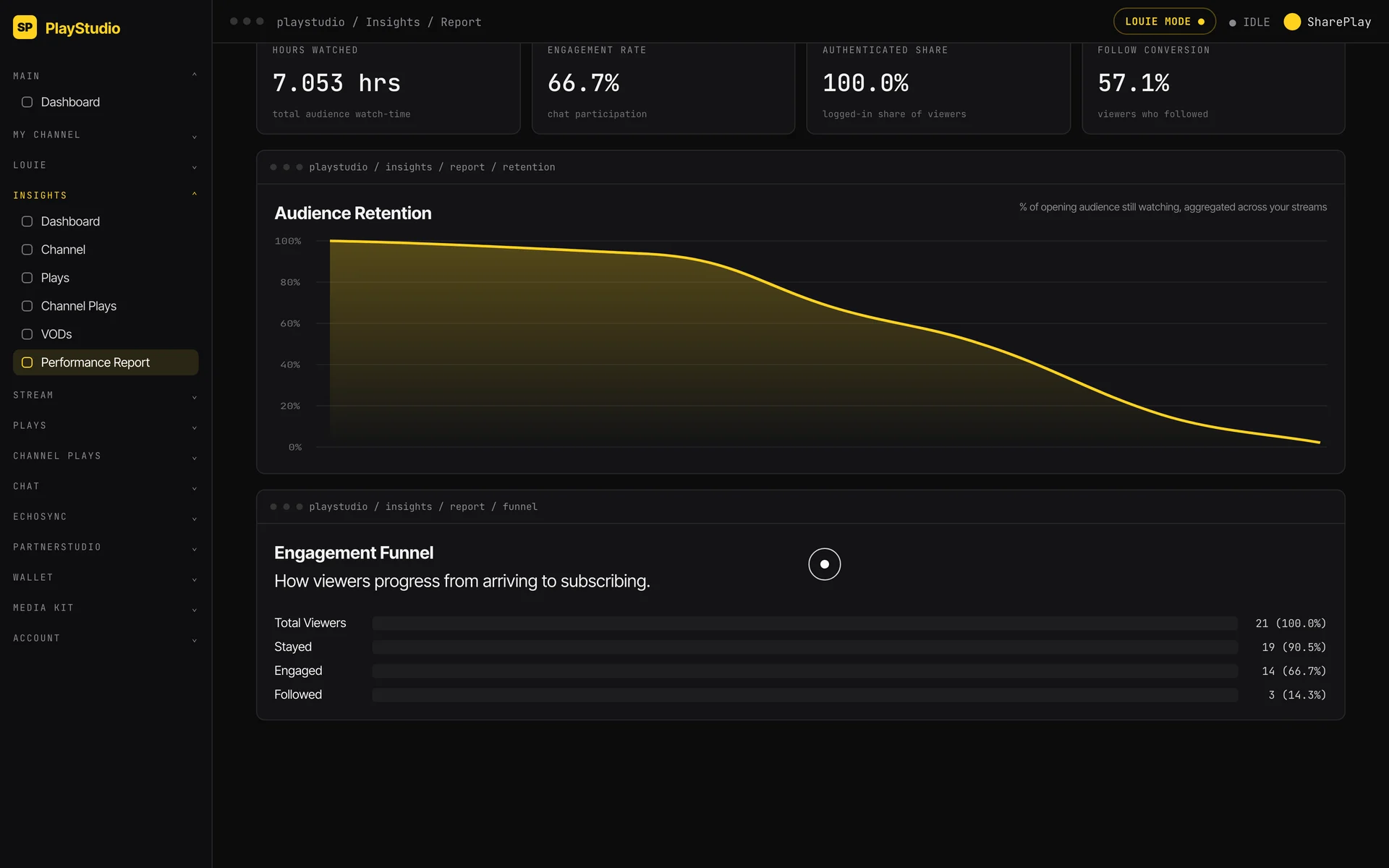Click the yellow SharePlay avatar circle
This screenshot has width=1389, height=868.
[1291, 22]
